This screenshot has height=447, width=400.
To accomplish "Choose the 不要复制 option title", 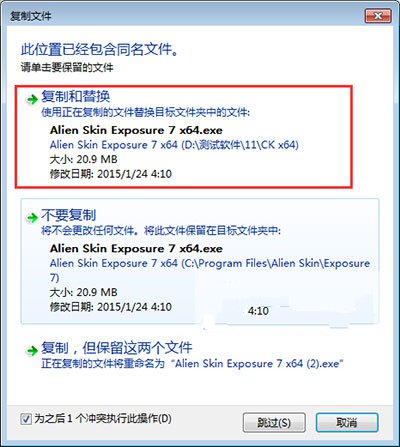I will pos(69,215).
